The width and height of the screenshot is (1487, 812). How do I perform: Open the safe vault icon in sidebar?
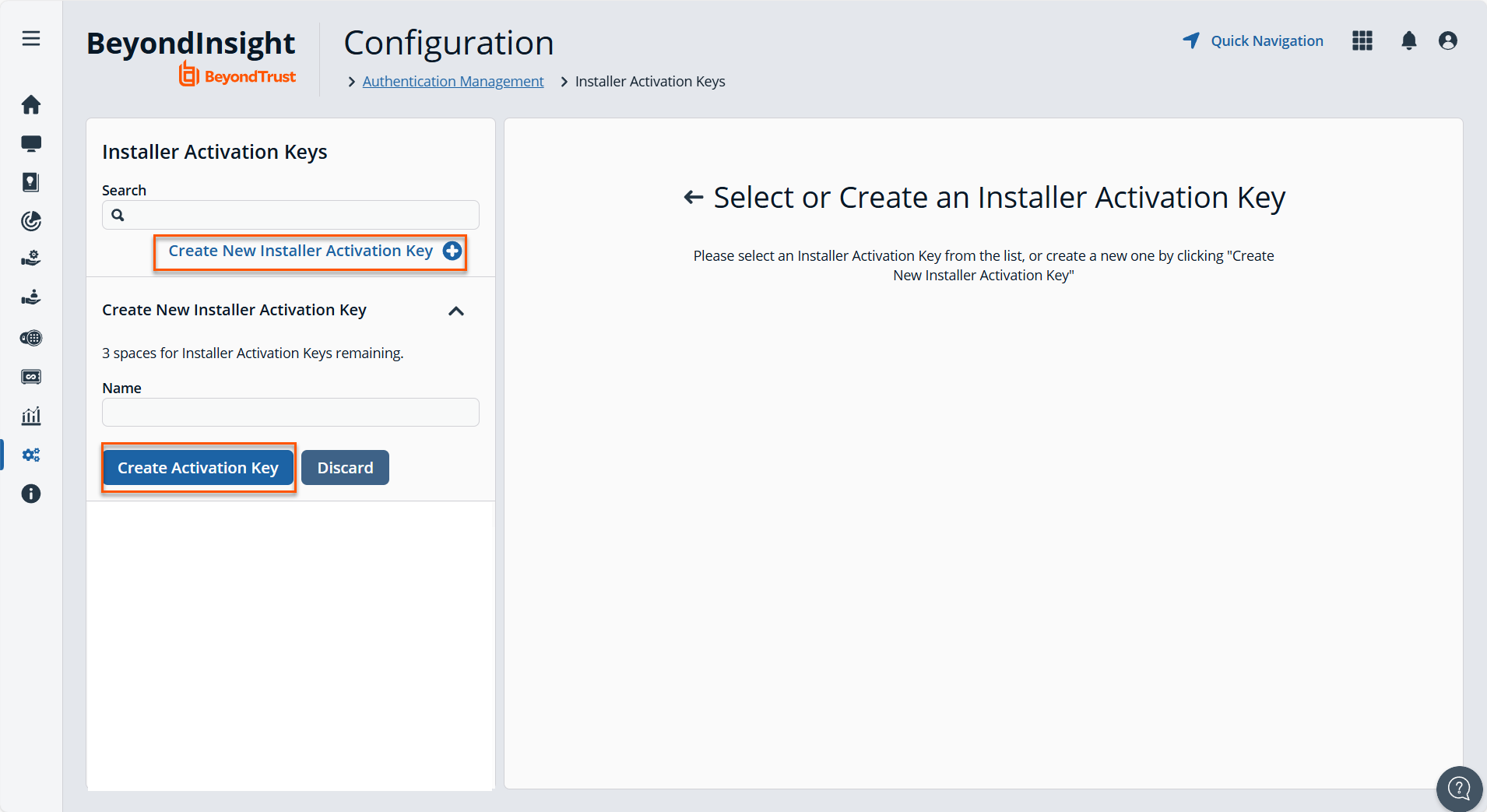[31, 377]
